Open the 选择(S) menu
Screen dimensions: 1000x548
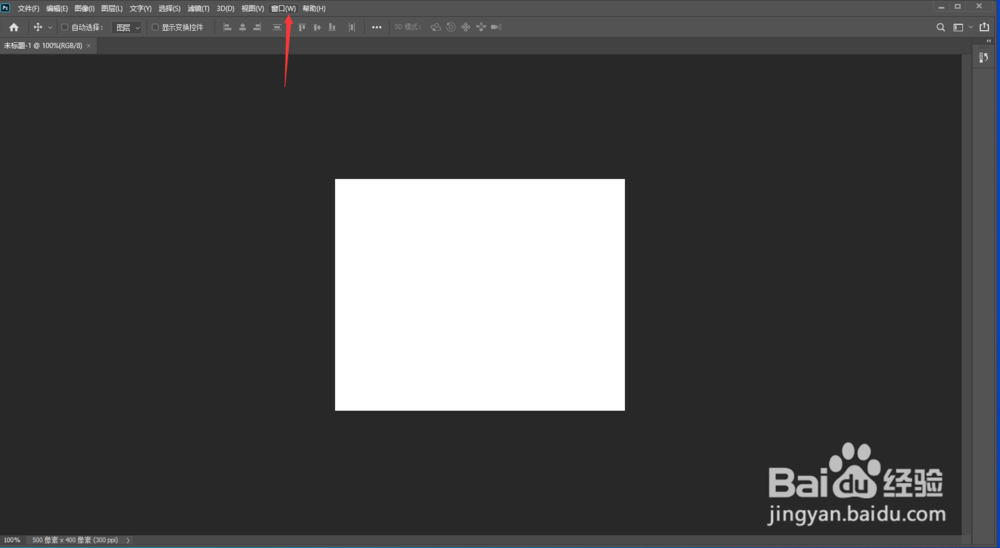(169, 9)
